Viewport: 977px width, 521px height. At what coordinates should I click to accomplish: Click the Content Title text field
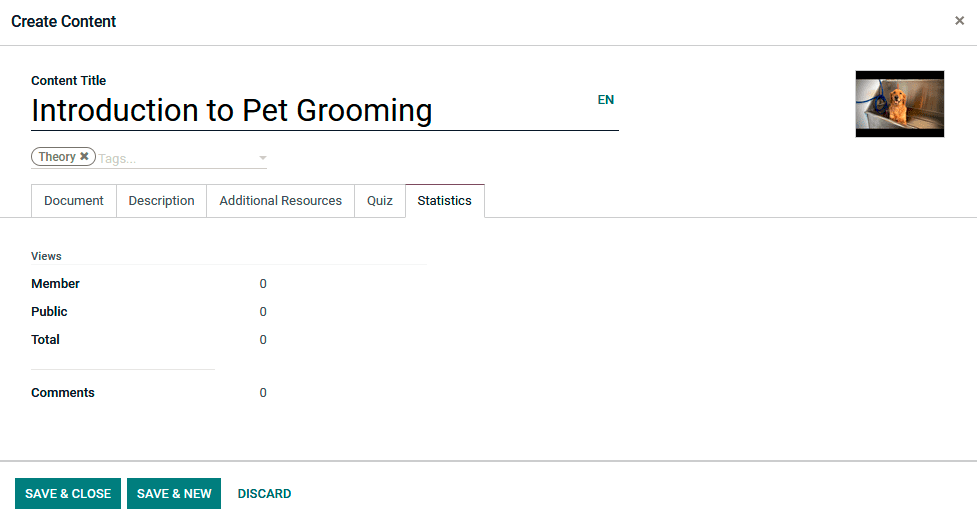[x=300, y=111]
